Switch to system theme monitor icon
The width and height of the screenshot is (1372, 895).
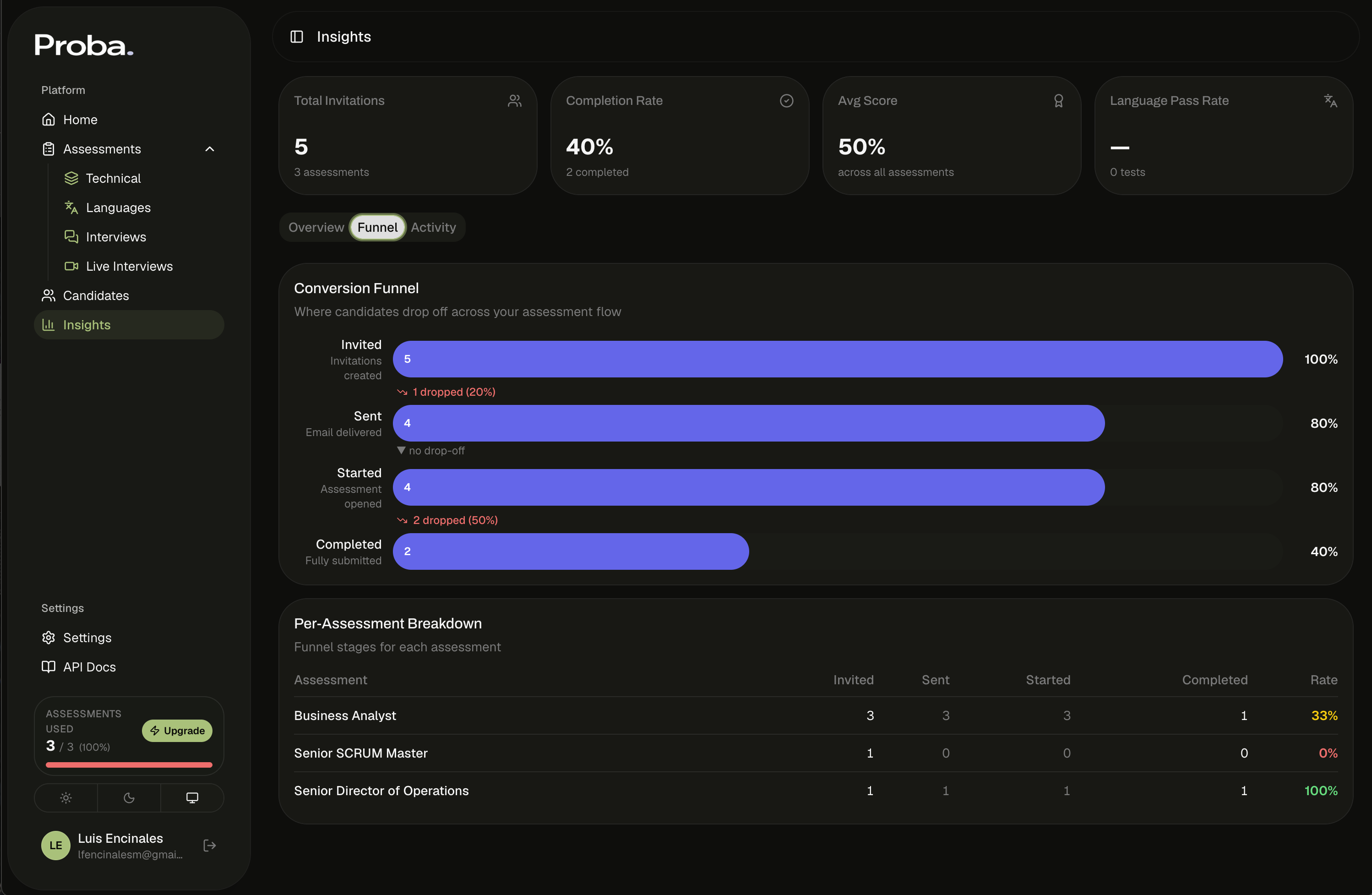tap(192, 798)
